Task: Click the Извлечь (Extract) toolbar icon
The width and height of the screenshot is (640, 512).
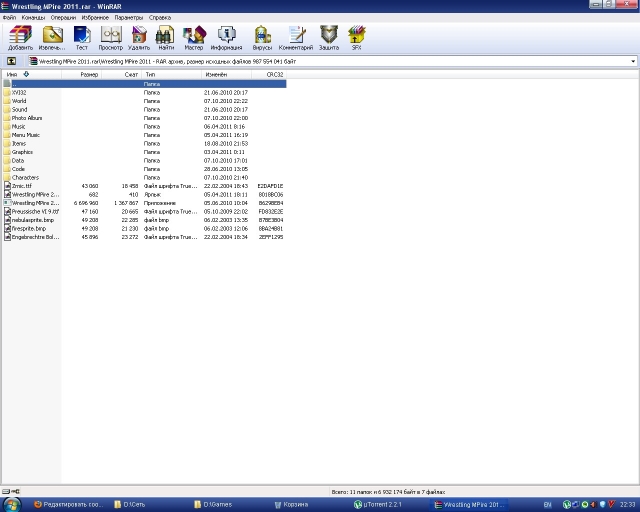Action: point(52,38)
